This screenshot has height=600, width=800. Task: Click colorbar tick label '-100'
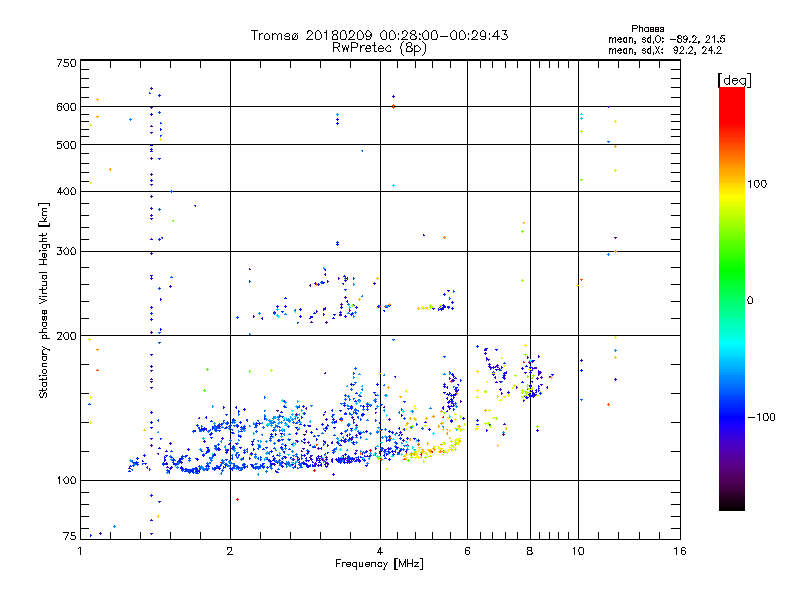[761, 417]
